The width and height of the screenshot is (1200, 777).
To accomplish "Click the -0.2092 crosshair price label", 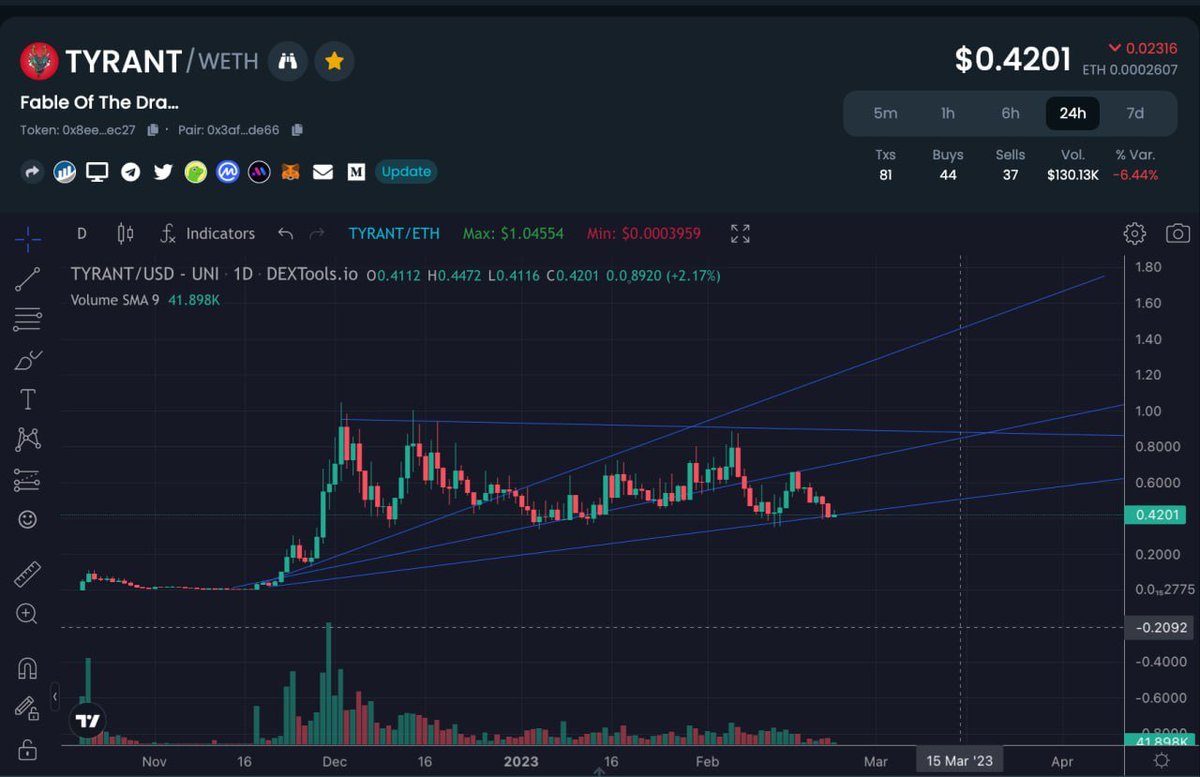I will pyautogui.click(x=1159, y=628).
